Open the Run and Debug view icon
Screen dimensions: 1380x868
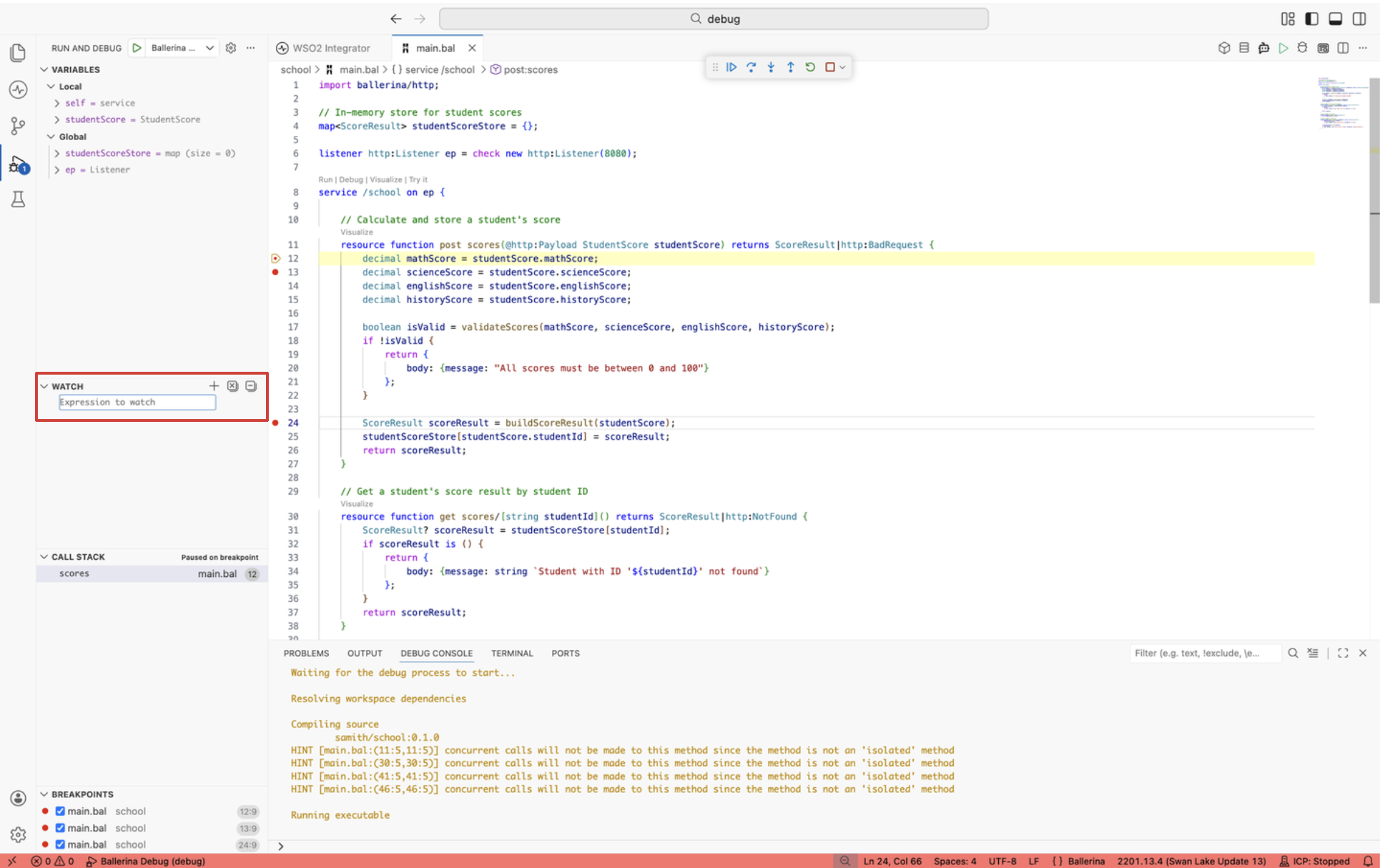click(19, 164)
